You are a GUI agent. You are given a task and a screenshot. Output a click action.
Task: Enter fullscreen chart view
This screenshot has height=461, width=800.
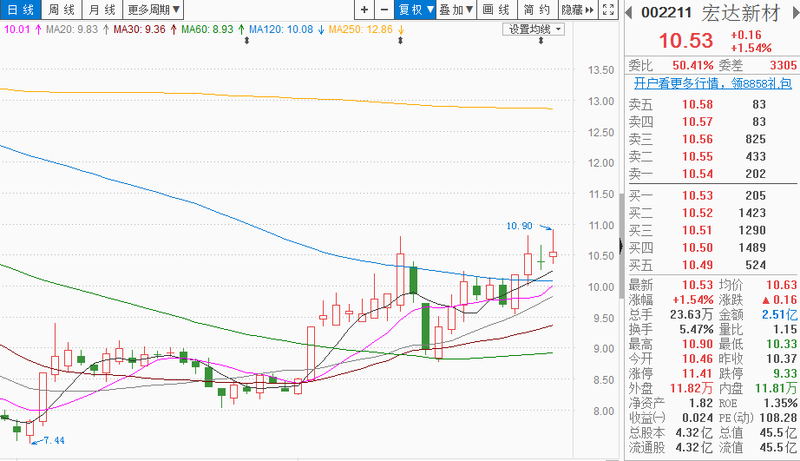(609, 10)
